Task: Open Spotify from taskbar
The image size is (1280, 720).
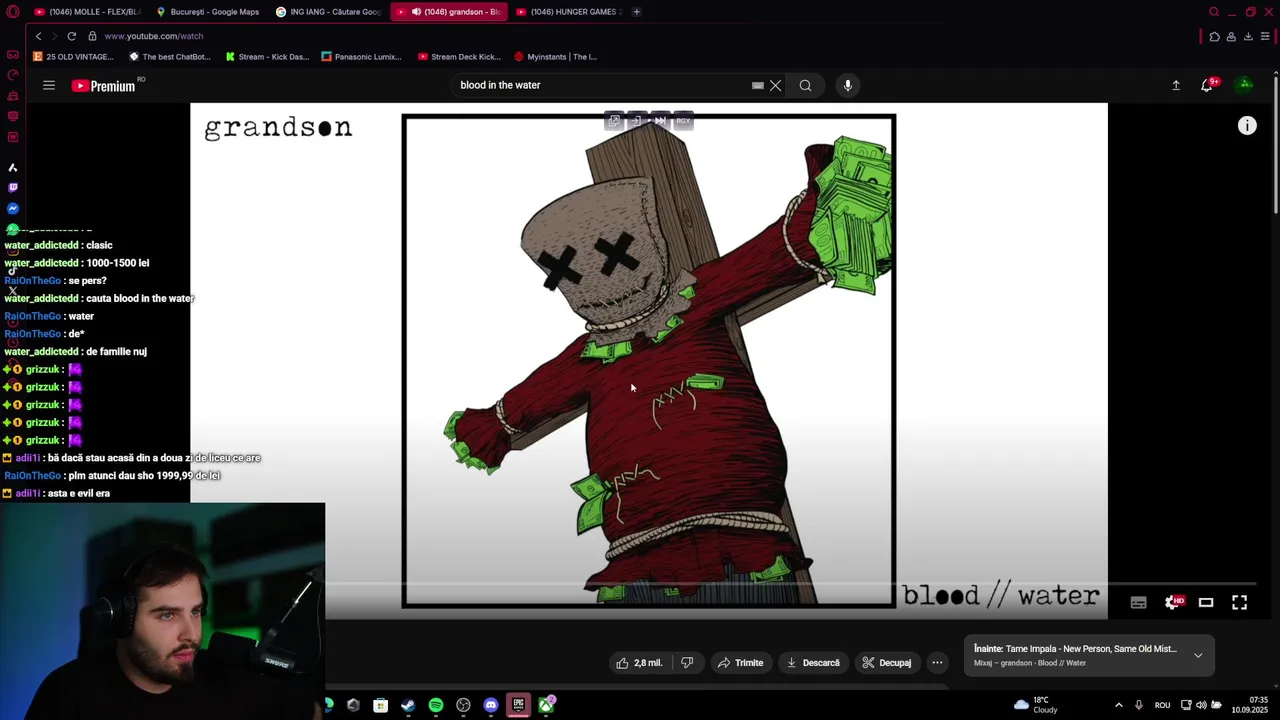Action: (436, 705)
